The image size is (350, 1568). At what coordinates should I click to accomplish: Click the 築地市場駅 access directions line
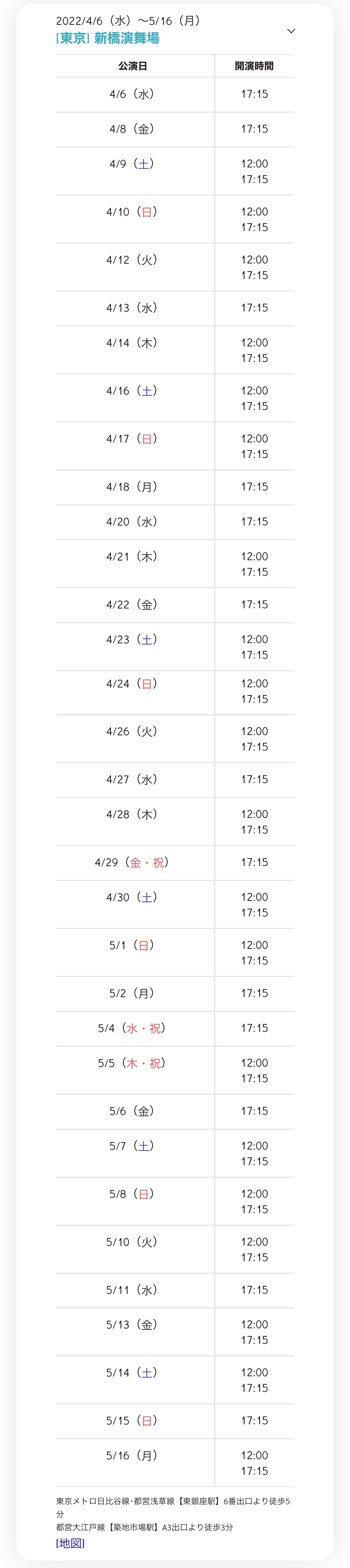tap(145, 1527)
